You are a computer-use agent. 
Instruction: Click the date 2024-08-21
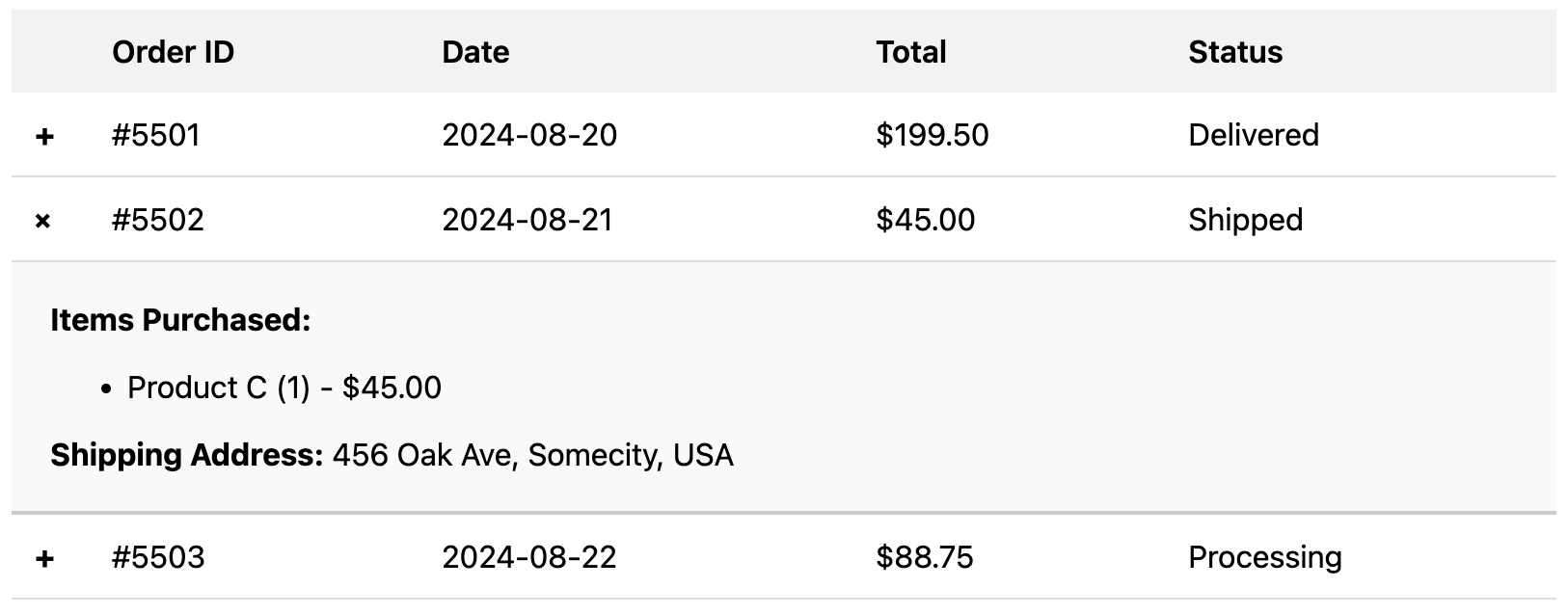click(x=527, y=220)
